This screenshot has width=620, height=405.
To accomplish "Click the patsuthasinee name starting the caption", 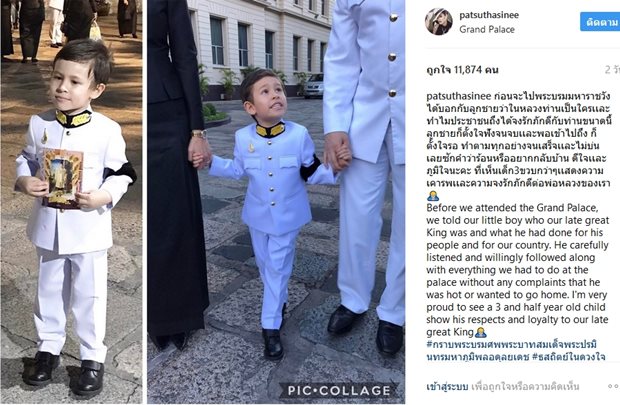I will 459,96.
